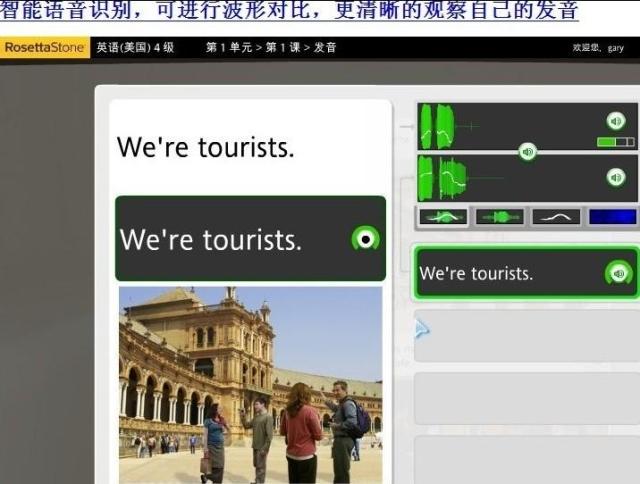The width and height of the screenshot is (640, 484).
Task: Select the blue spectrogram view button
Action: [613, 217]
